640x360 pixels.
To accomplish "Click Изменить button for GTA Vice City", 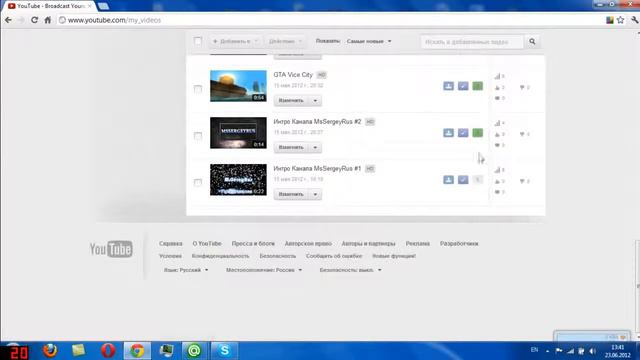I will pos(291,100).
